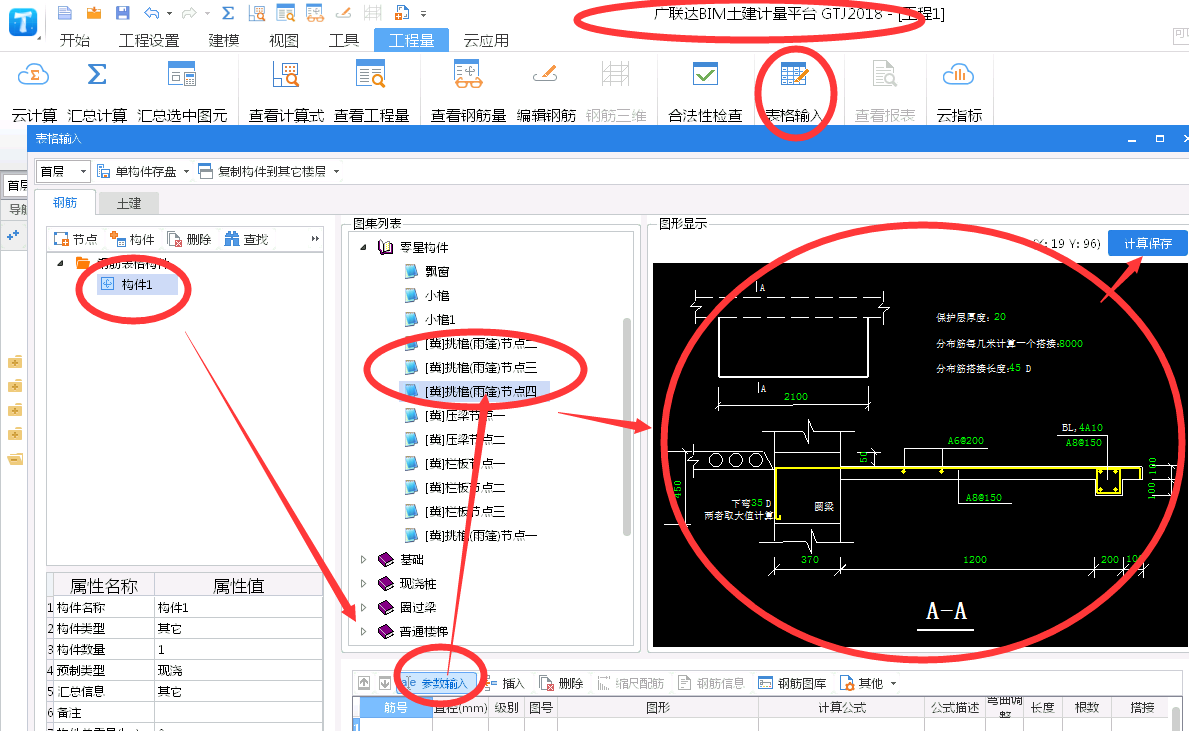Switch to the 云应用 ribbon tab
This screenshot has width=1189, height=731.
(486, 41)
